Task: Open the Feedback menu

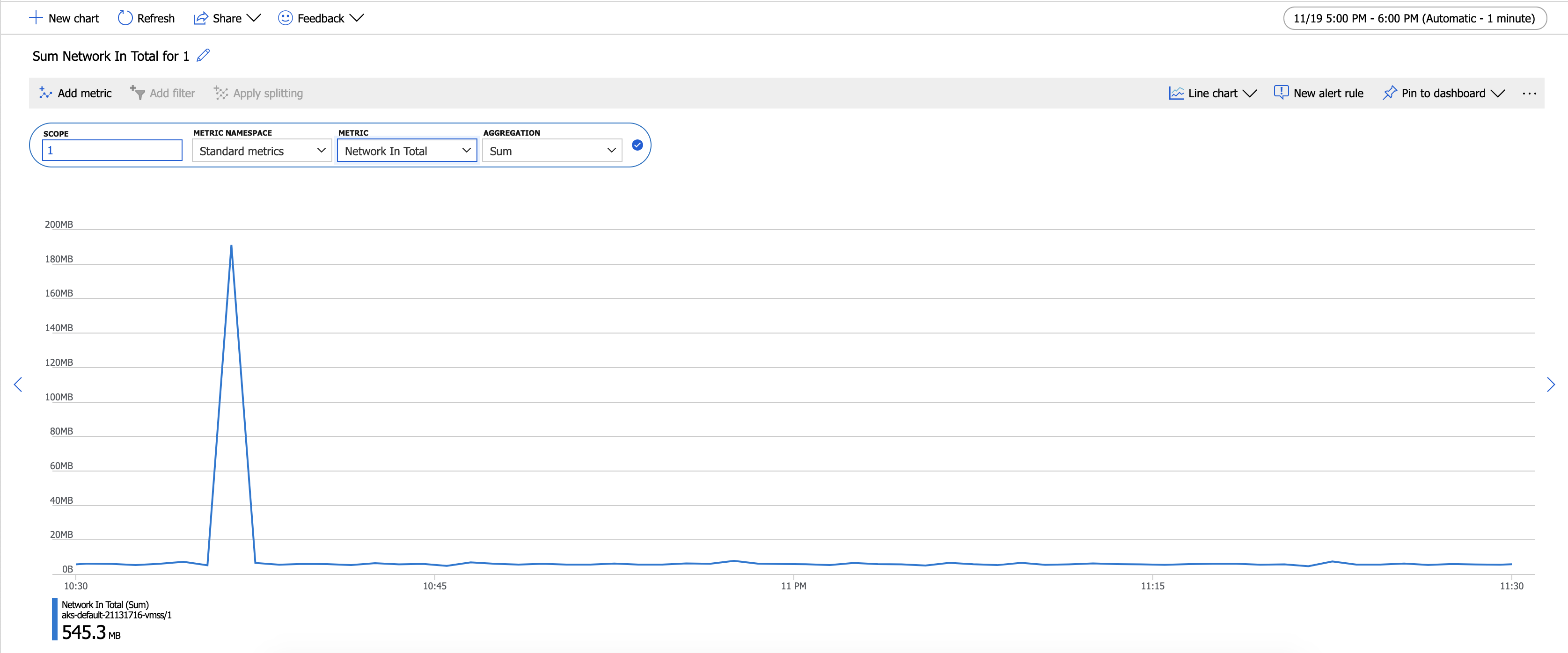Action: coord(321,18)
